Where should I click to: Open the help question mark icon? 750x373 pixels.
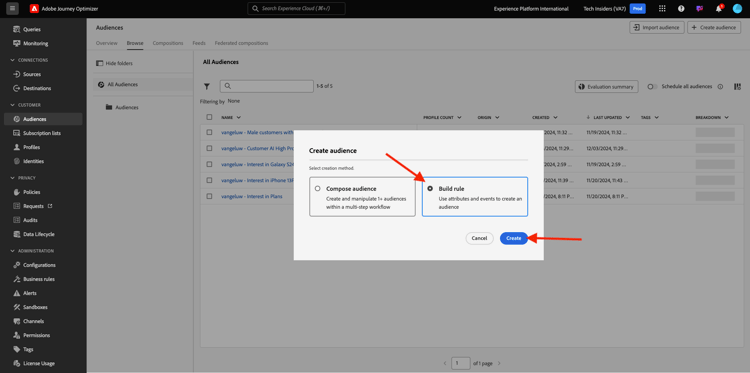681,9
